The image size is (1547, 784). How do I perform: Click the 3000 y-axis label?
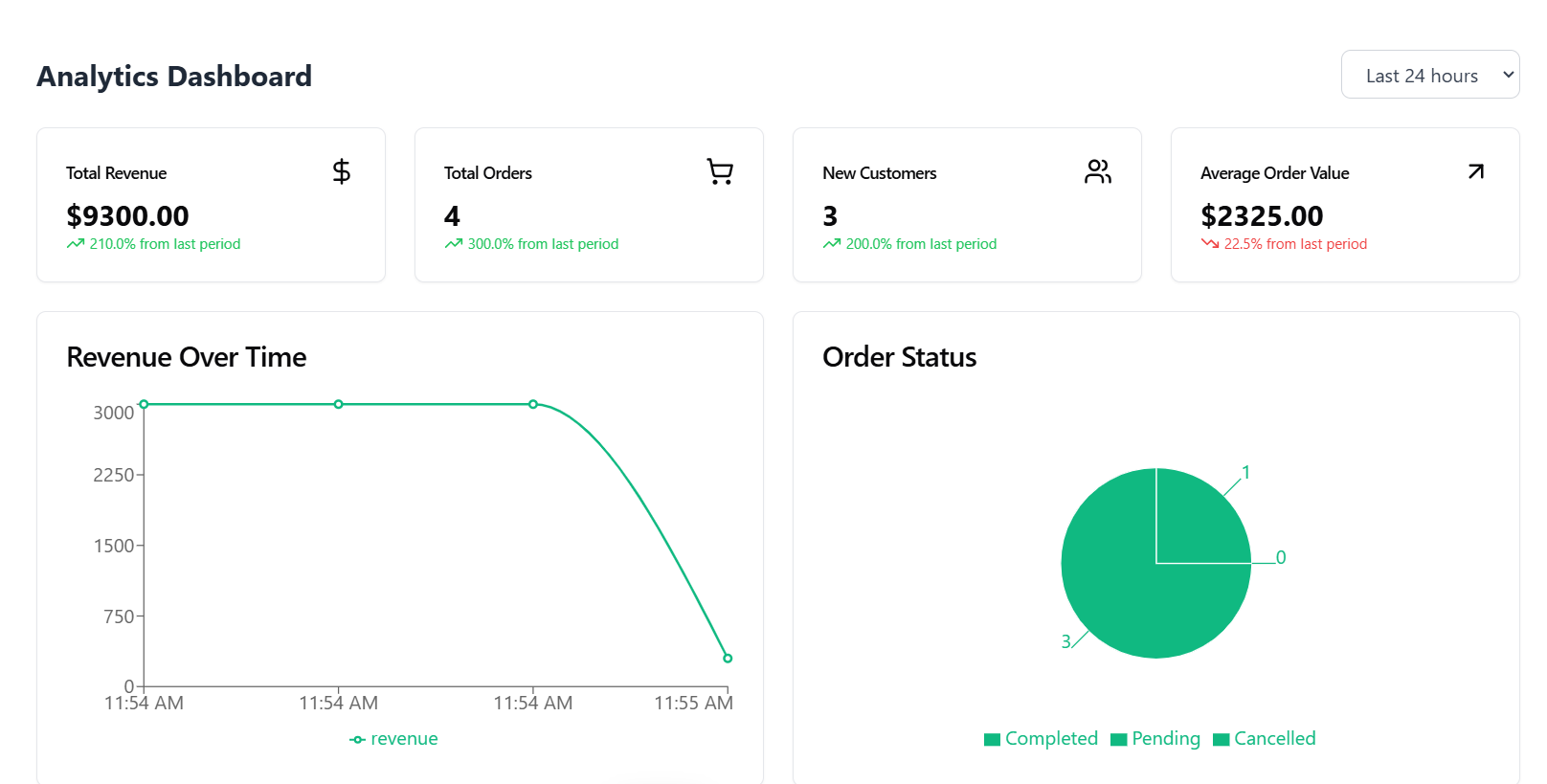point(113,413)
